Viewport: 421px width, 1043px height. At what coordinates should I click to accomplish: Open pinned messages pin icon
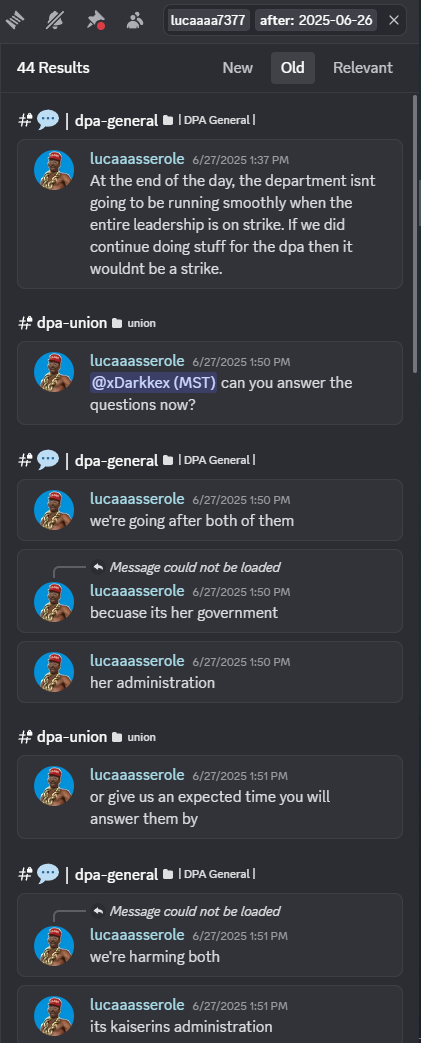coord(95,21)
